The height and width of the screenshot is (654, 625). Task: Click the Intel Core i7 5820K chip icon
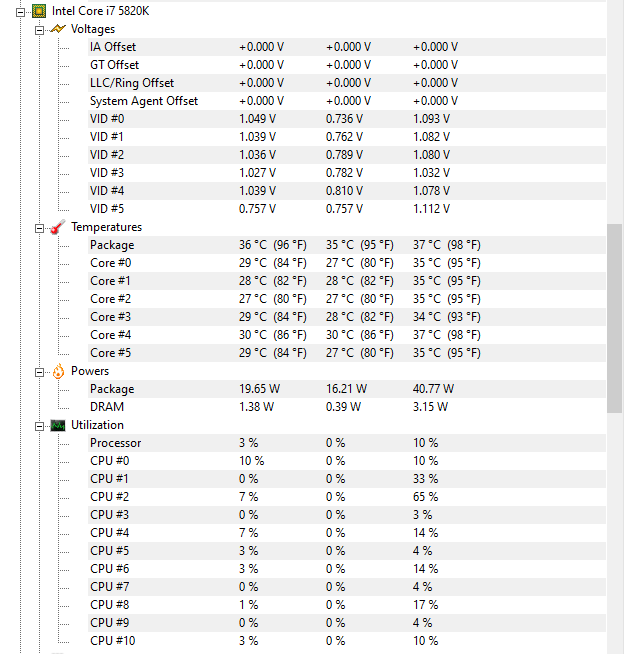click(38, 11)
